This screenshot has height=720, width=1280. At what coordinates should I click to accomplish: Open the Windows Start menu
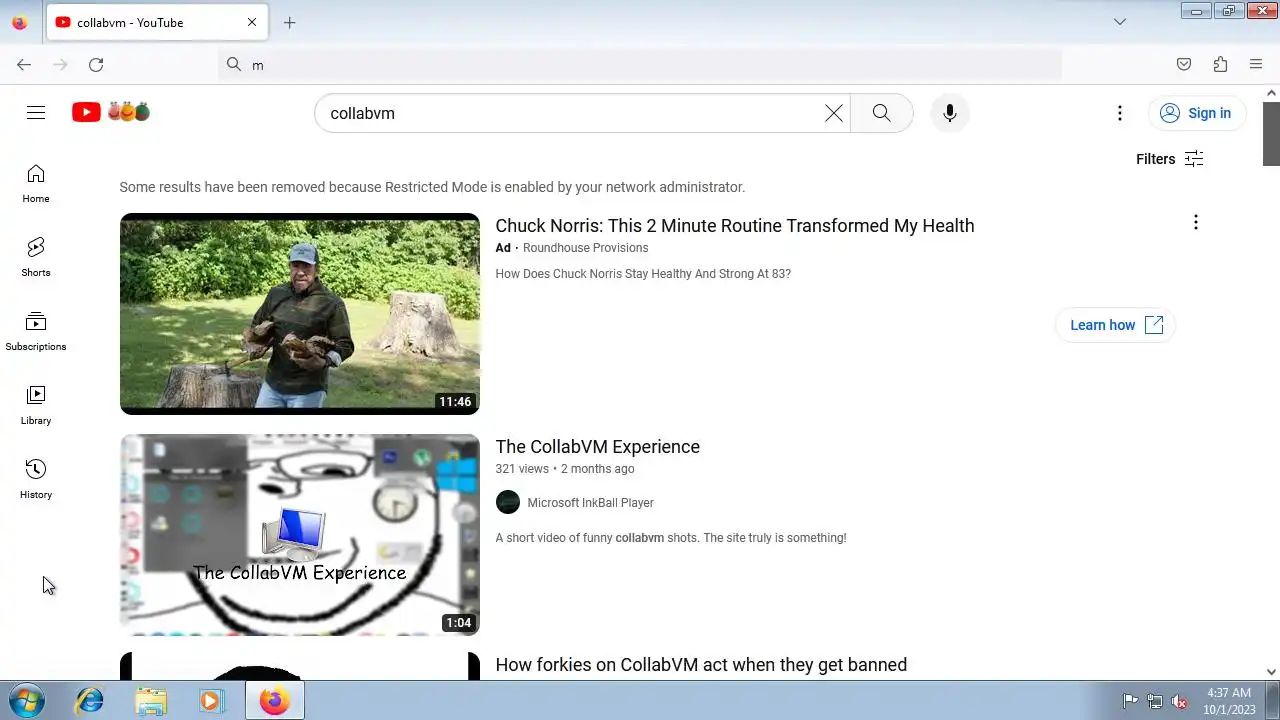coord(27,701)
